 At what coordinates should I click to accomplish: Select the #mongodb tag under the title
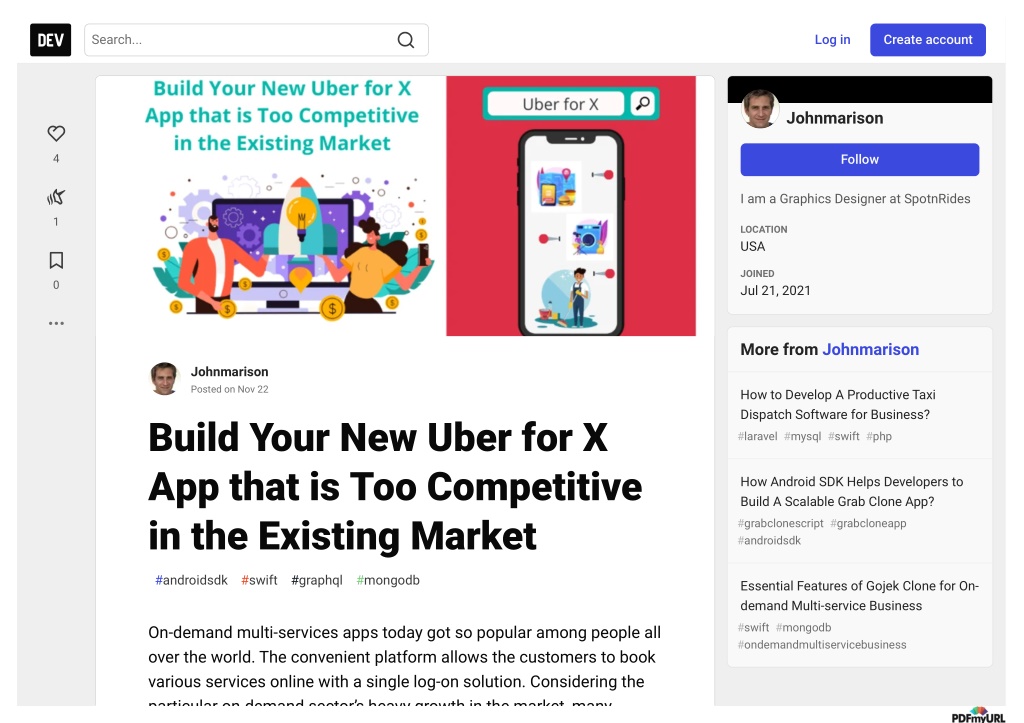(388, 580)
